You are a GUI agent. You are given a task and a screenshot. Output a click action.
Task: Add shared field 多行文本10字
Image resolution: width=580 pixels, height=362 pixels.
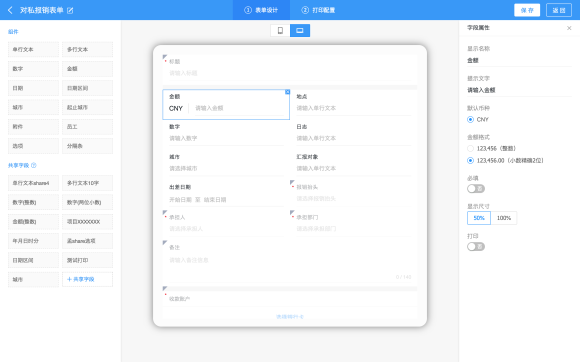(87, 183)
